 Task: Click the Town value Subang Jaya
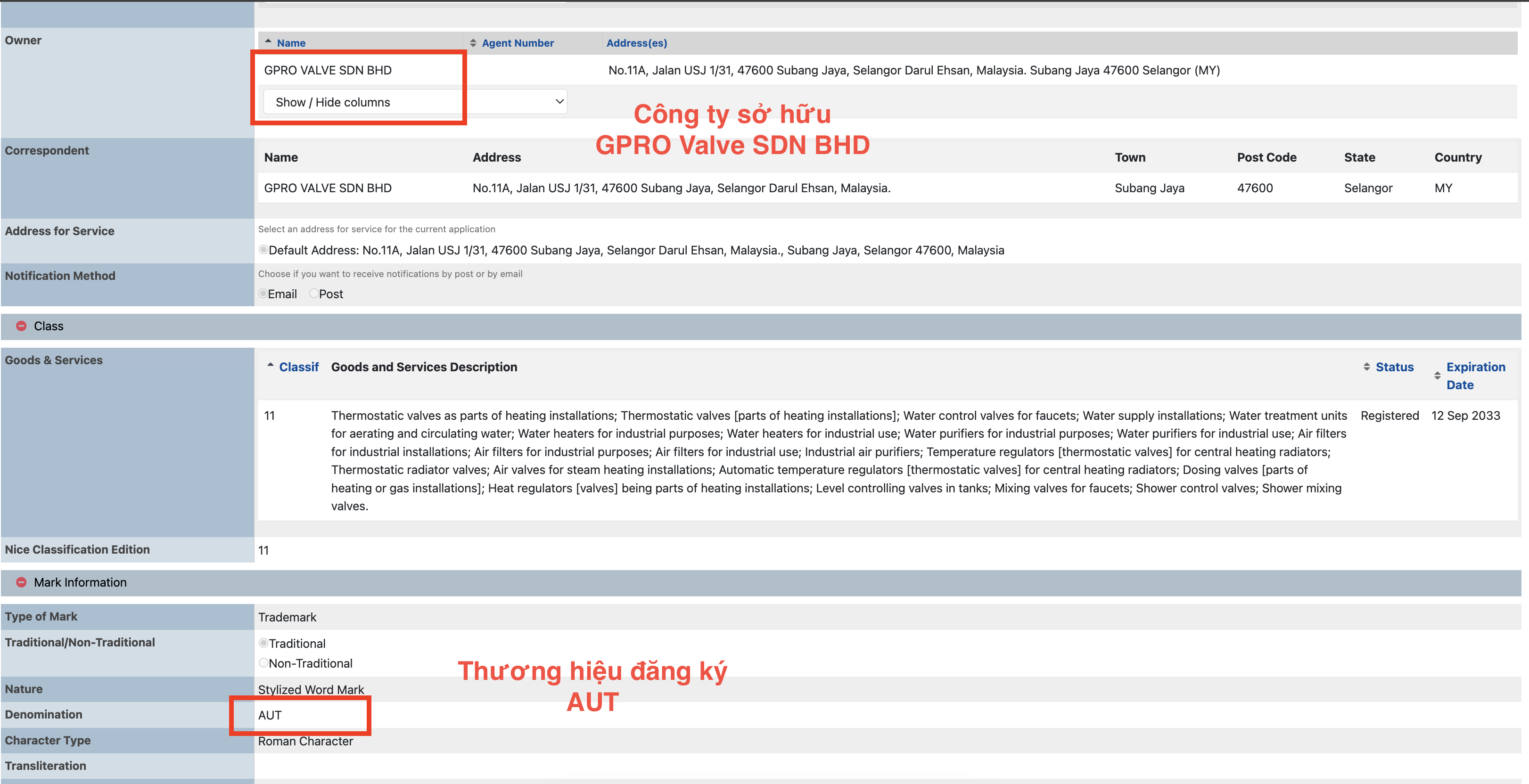tap(1149, 188)
